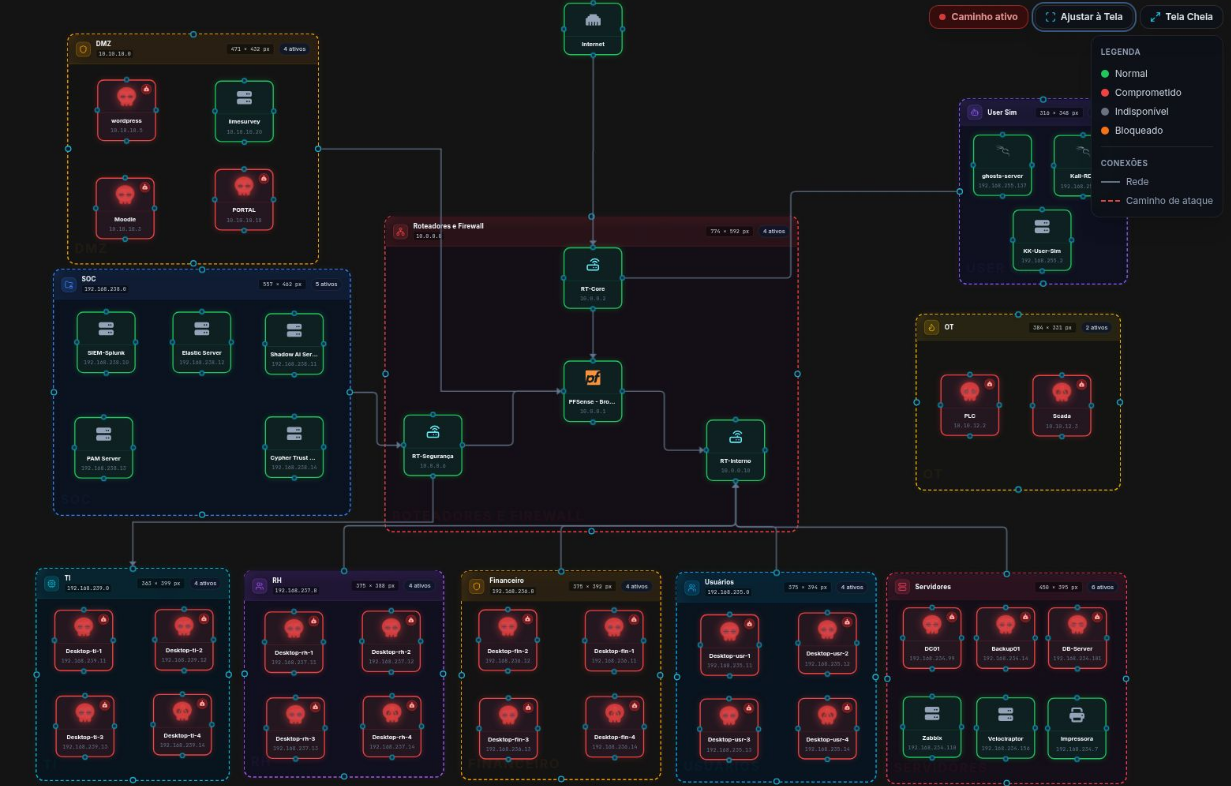Click the compromised PLC node

[x=969, y=405]
